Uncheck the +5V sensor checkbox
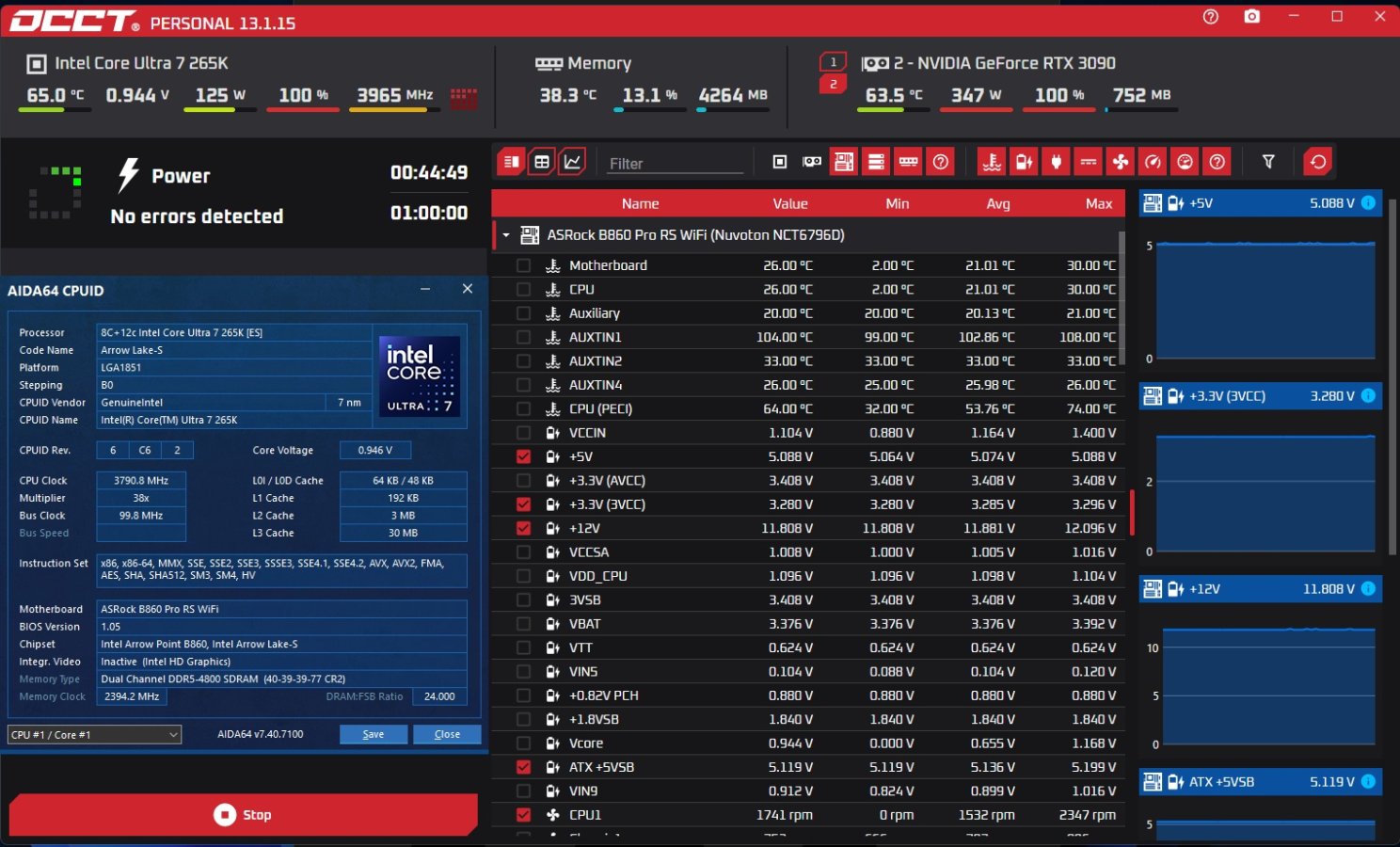Image resolution: width=1400 pixels, height=847 pixels. coord(523,456)
